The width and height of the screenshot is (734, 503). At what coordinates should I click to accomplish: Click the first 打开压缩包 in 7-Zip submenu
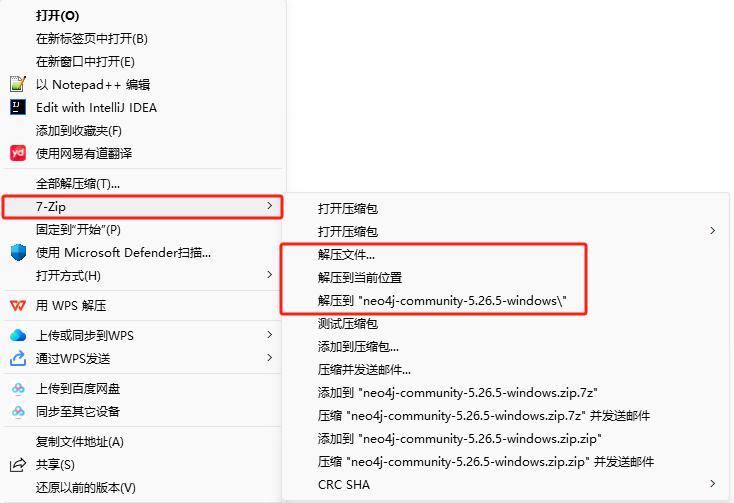click(x=348, y=208)
